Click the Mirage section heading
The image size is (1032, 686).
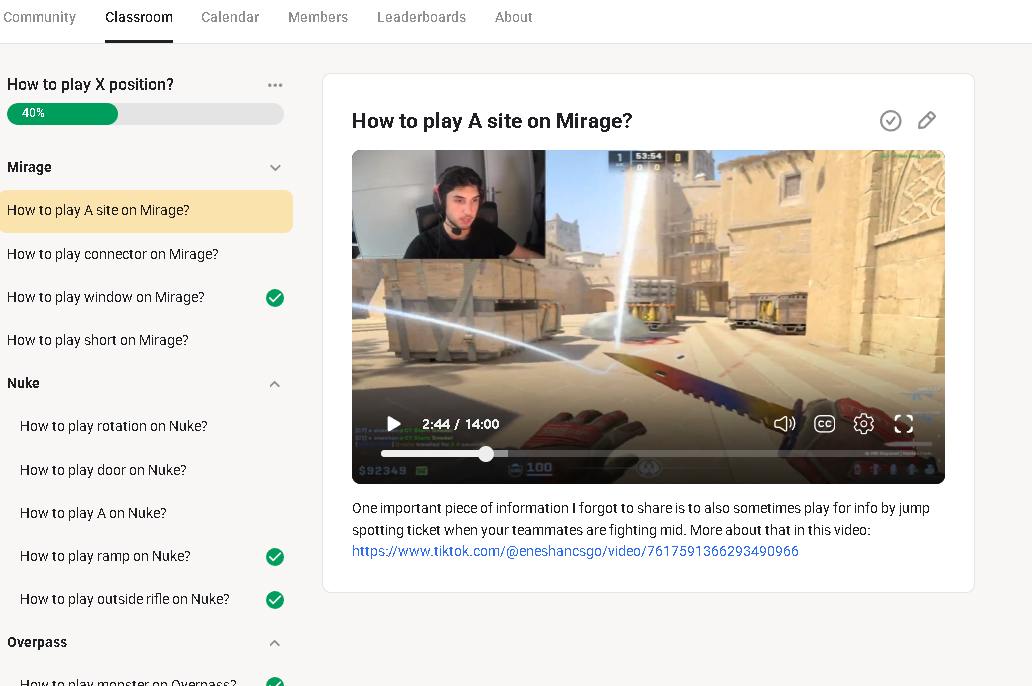(x=29, y=167)
